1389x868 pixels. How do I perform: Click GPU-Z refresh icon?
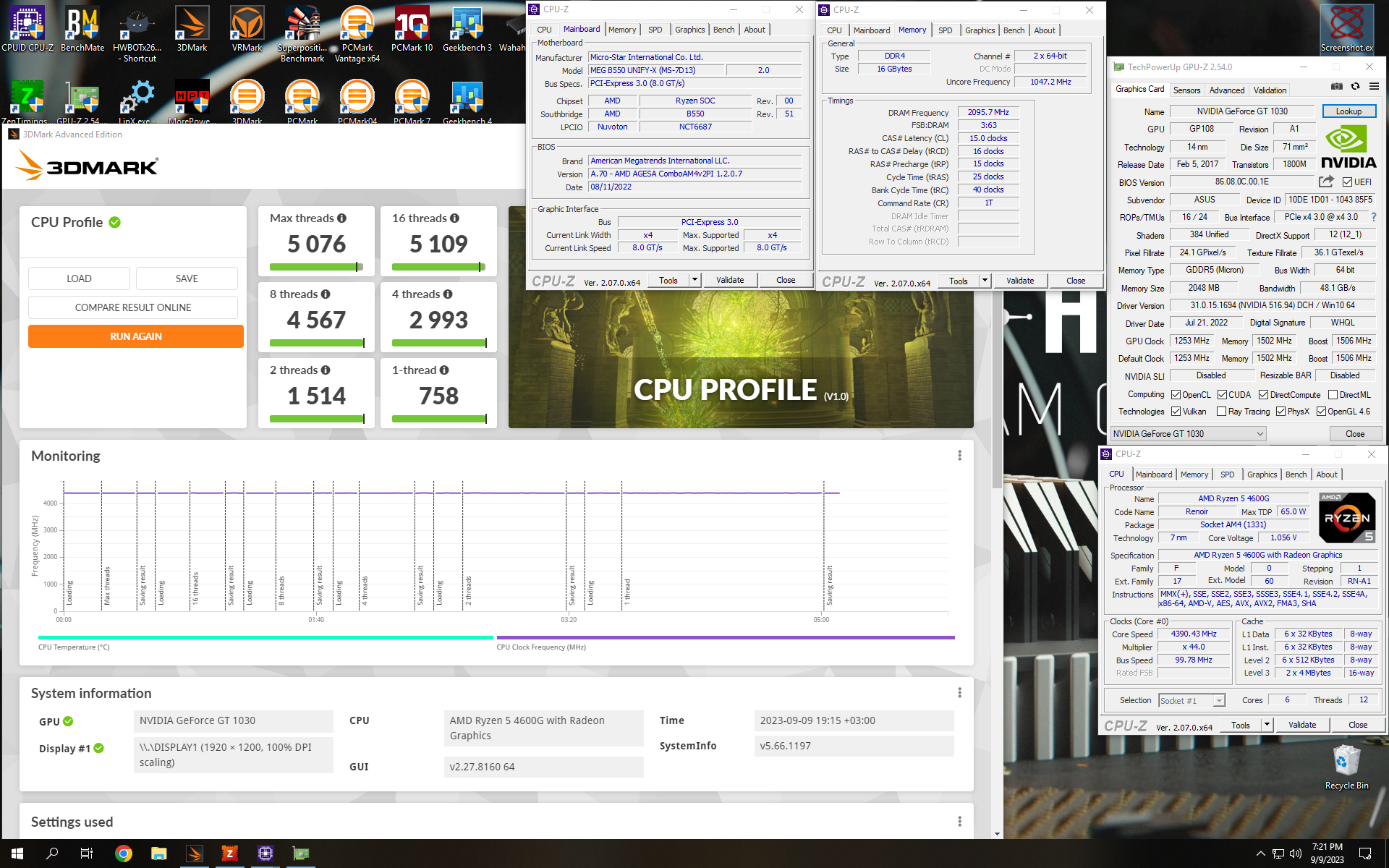coord(1355,87)
